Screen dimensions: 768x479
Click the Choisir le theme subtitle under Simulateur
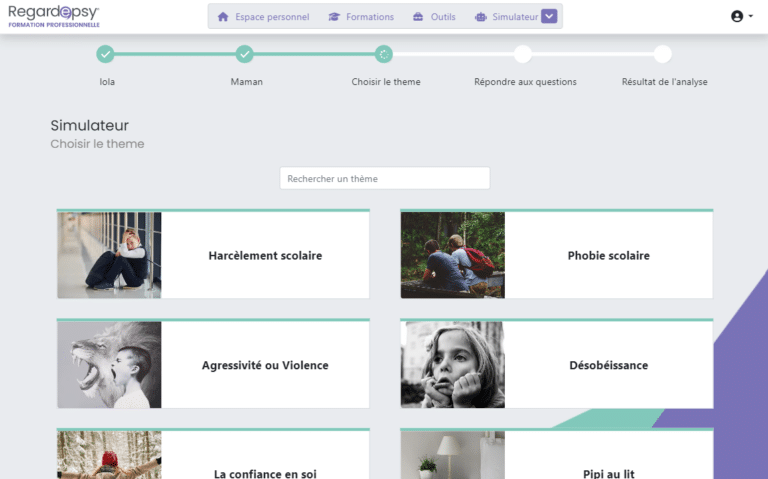tap(97, 144)
